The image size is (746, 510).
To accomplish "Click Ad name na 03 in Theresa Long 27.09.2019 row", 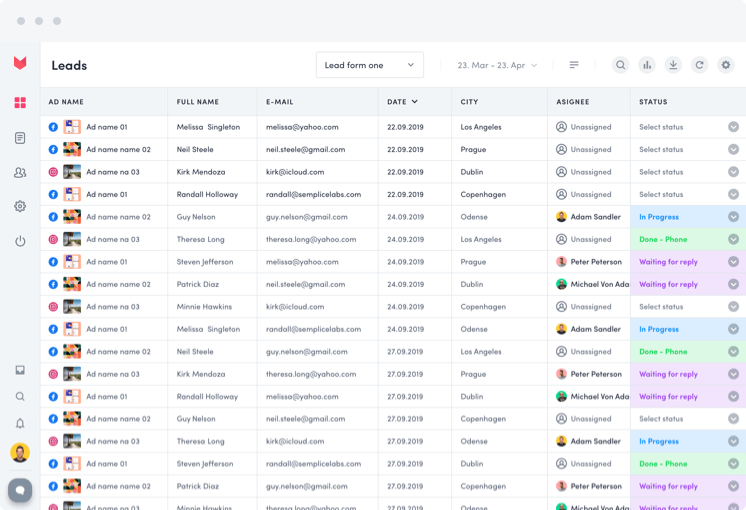I will 113,441.
